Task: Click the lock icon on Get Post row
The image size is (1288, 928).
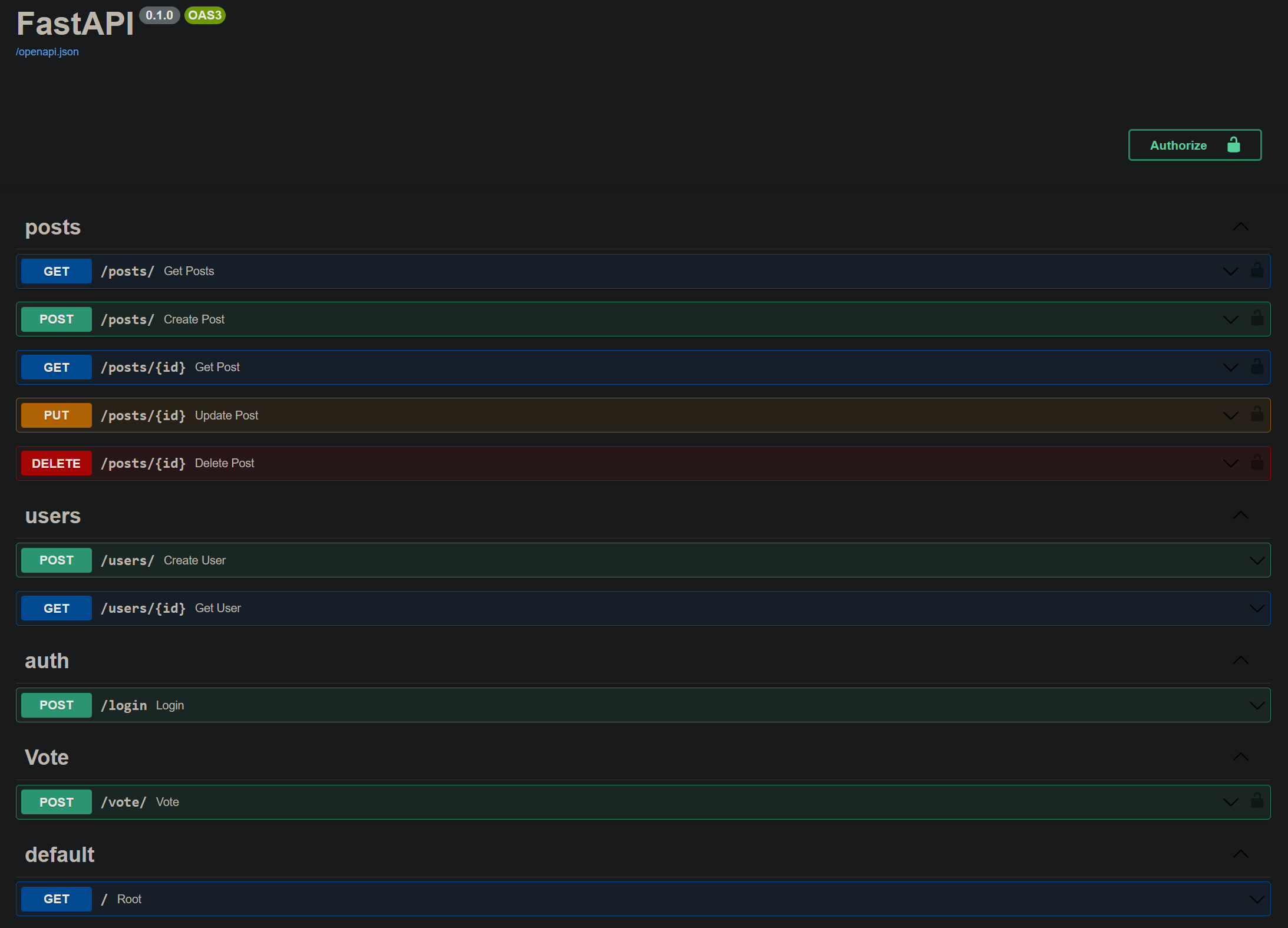Action: point(1257,366)
